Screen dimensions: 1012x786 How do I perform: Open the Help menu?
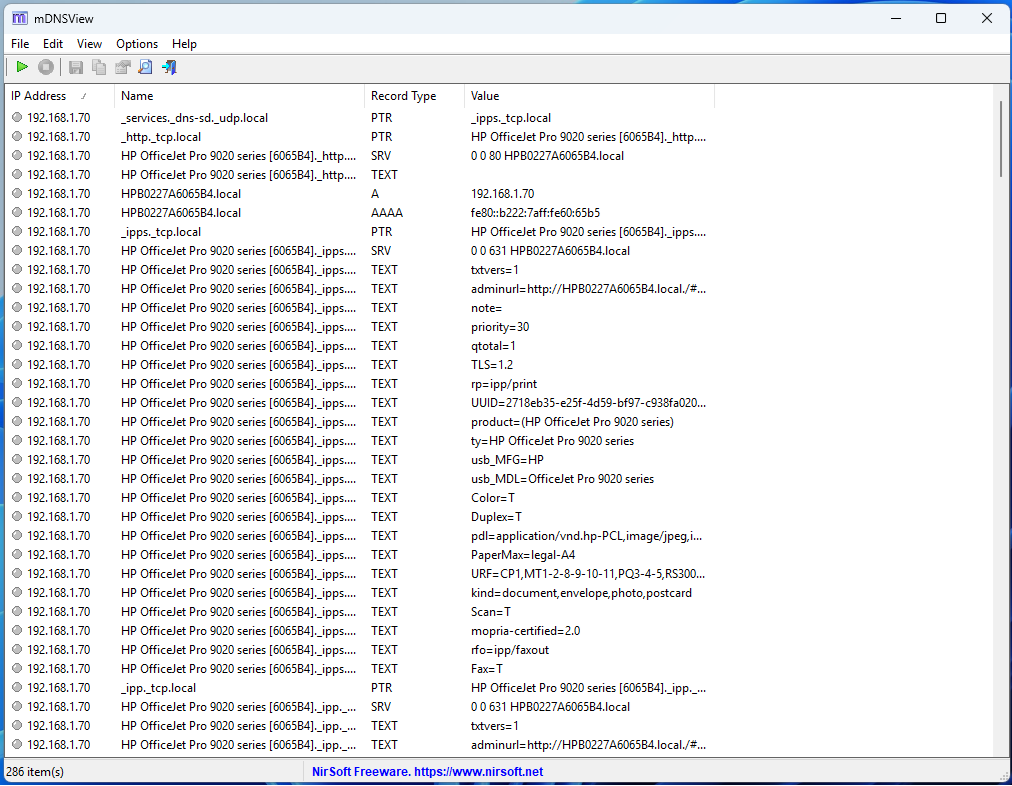pyautogui.click(x=184, y=44)
